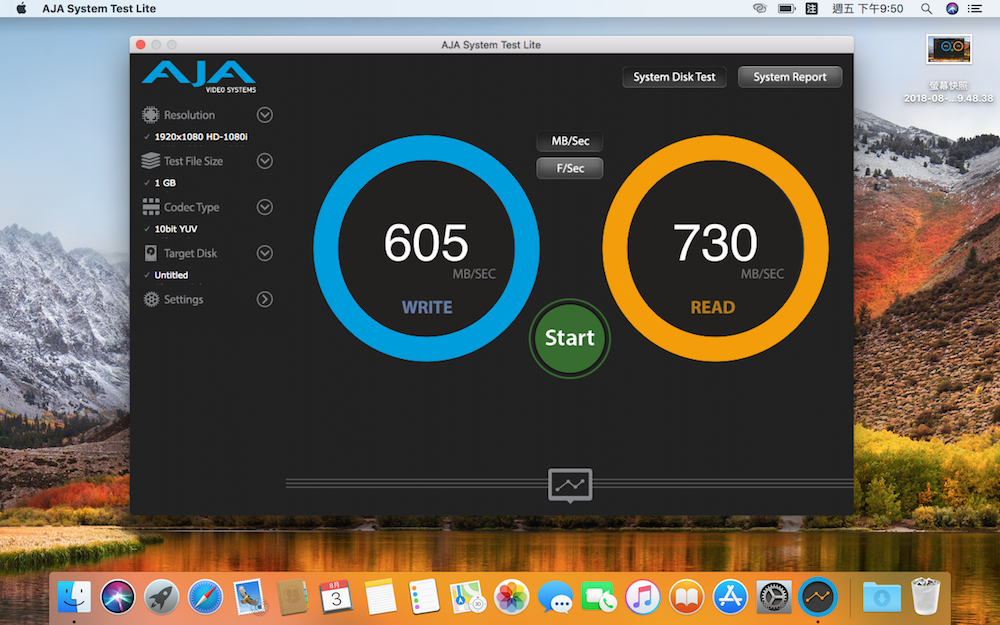The height and width of the screenshot is (625, 1000).
Task: Expand the Test File Size dropdown
Action: pos(265,161)
